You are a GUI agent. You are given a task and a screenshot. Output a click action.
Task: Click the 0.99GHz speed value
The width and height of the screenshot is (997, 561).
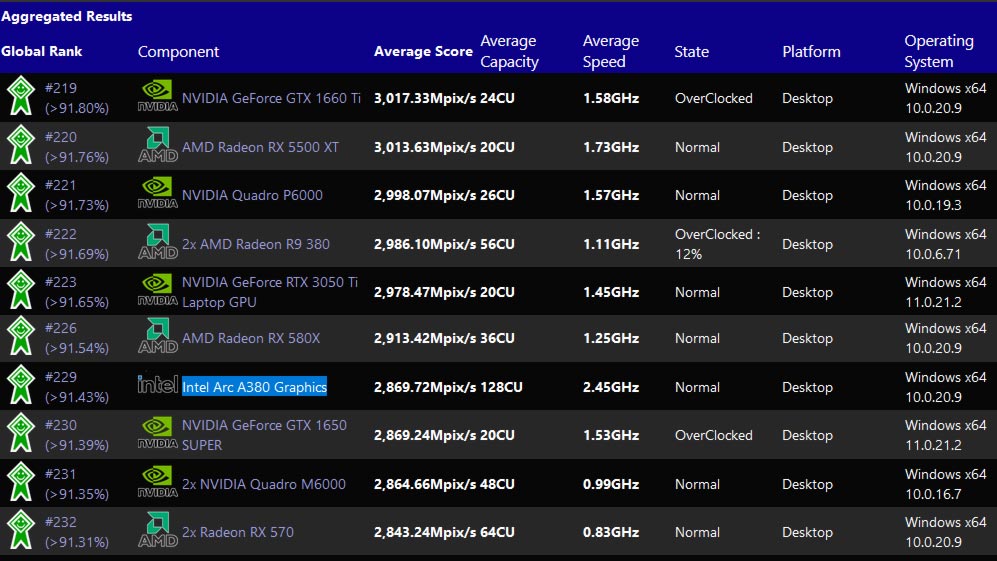pos(611,484)
